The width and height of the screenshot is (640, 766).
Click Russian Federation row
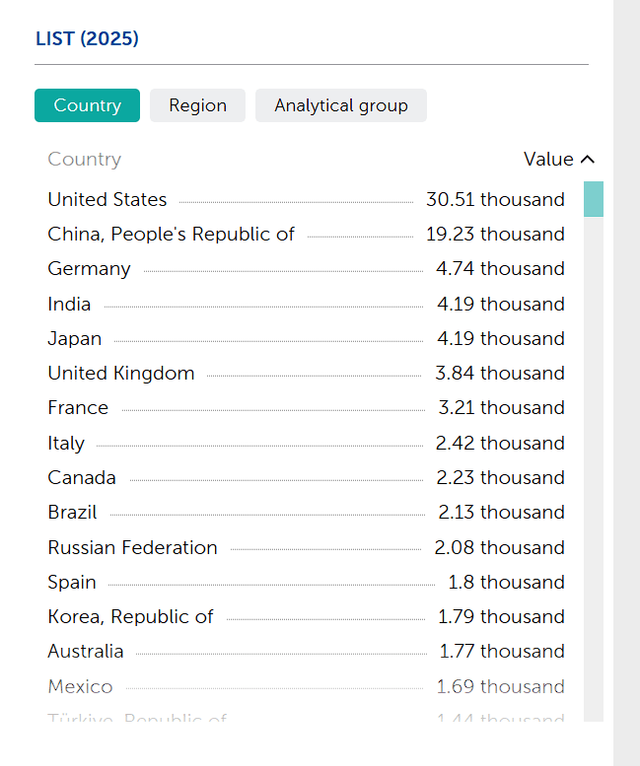pos(132,547)
